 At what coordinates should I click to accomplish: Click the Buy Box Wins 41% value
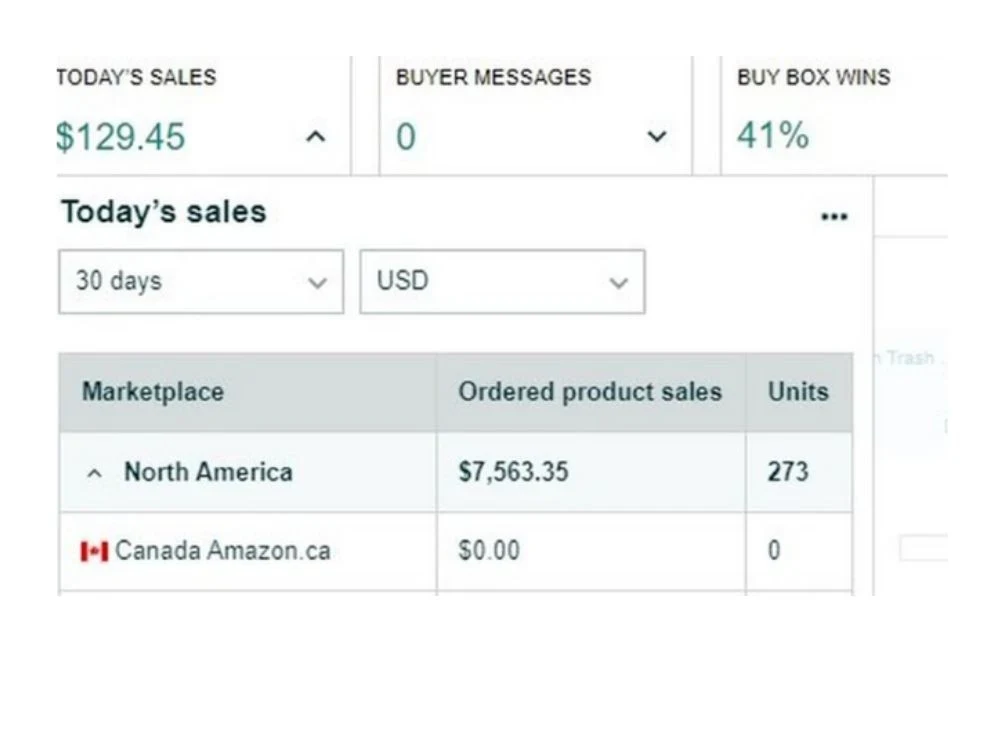[x=773, y=135]
